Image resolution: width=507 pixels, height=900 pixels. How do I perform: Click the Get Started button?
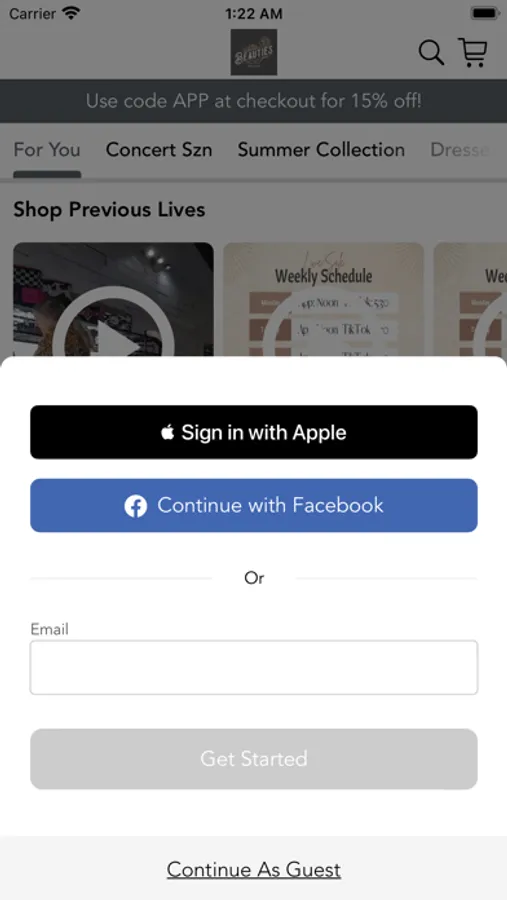(x=254, y=759)
